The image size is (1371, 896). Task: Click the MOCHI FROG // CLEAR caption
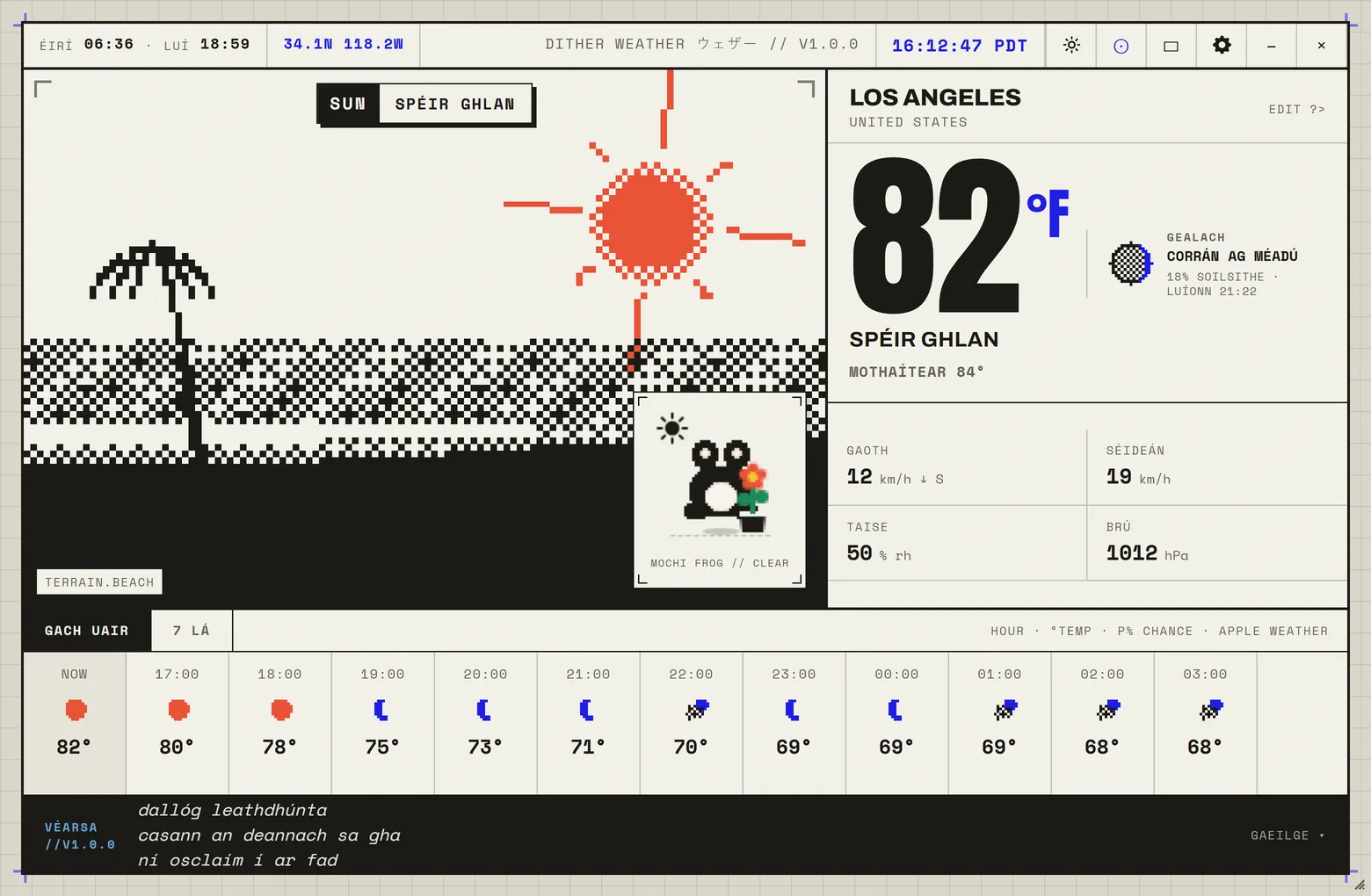coord(720,563)
